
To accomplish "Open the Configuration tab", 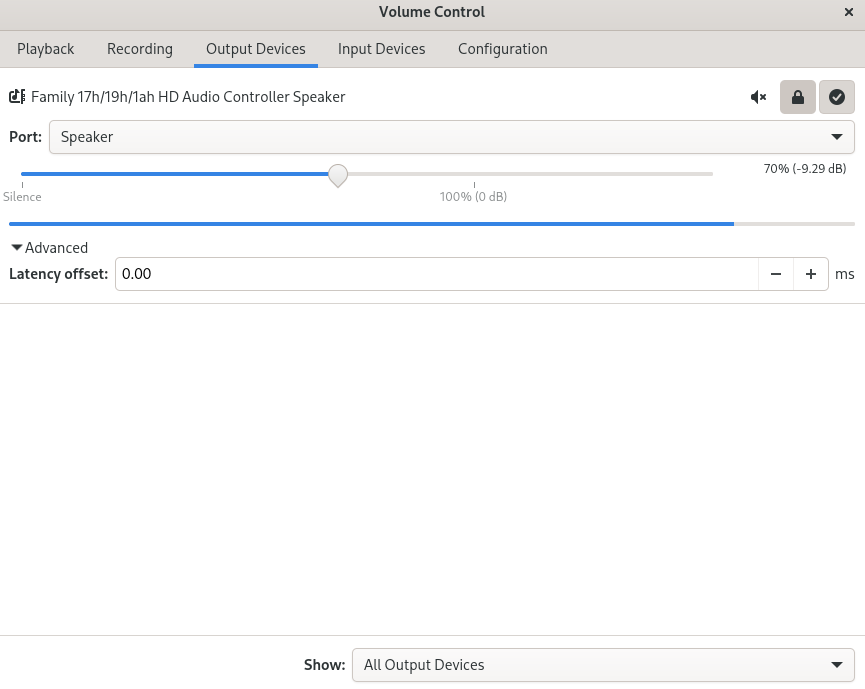I will [502, 48].
